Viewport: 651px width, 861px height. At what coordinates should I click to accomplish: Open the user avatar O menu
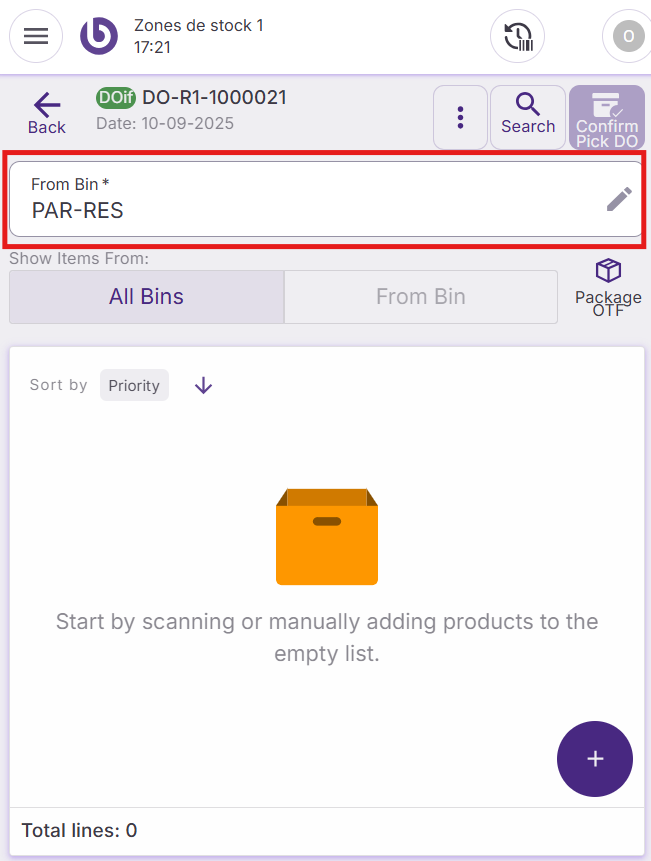coord(627,37)
